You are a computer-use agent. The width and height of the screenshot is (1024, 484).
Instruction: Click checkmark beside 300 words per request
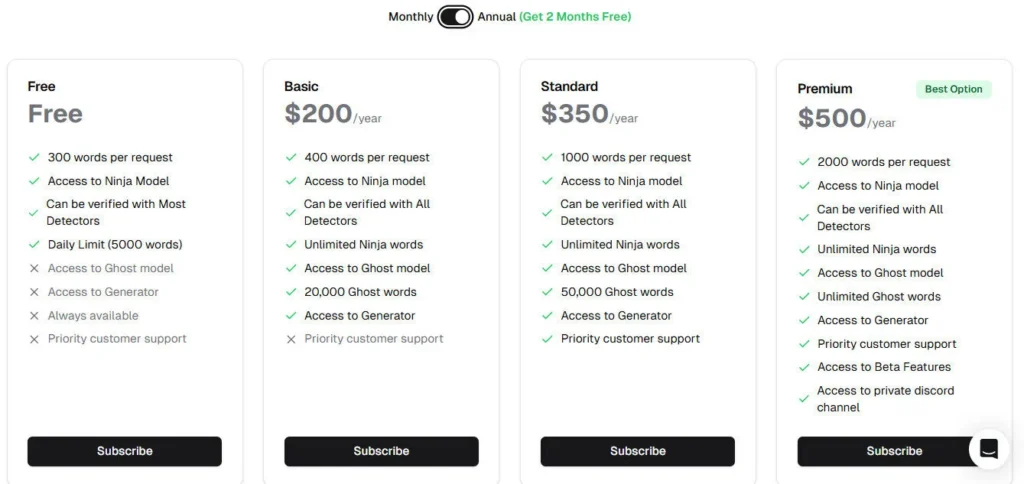(x=34, y=157)
